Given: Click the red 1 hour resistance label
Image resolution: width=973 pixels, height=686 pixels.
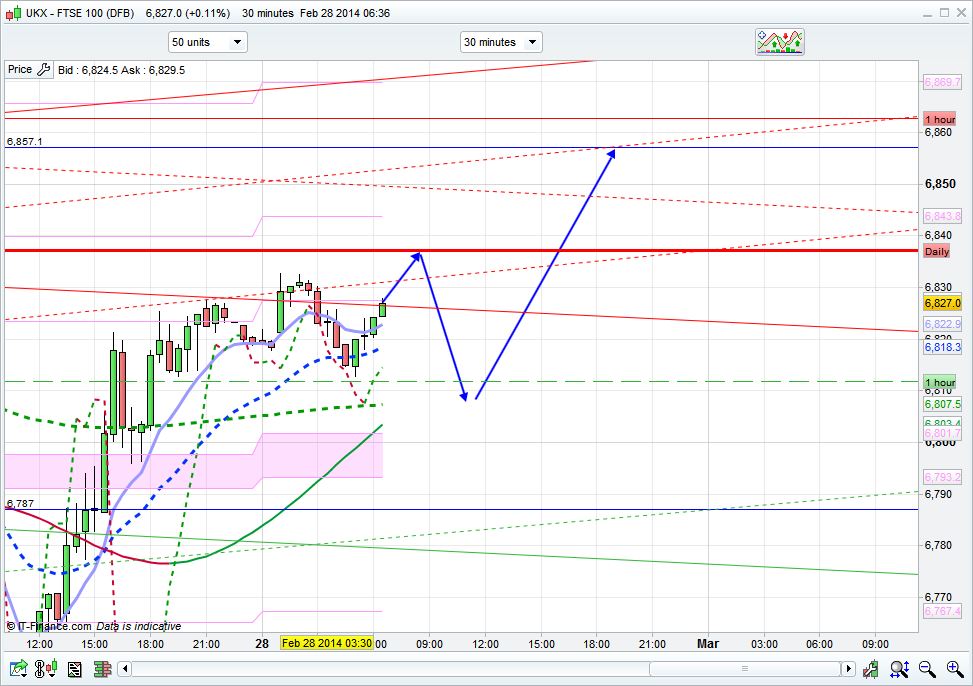Looking at the screenshot, I should point(939,119).
